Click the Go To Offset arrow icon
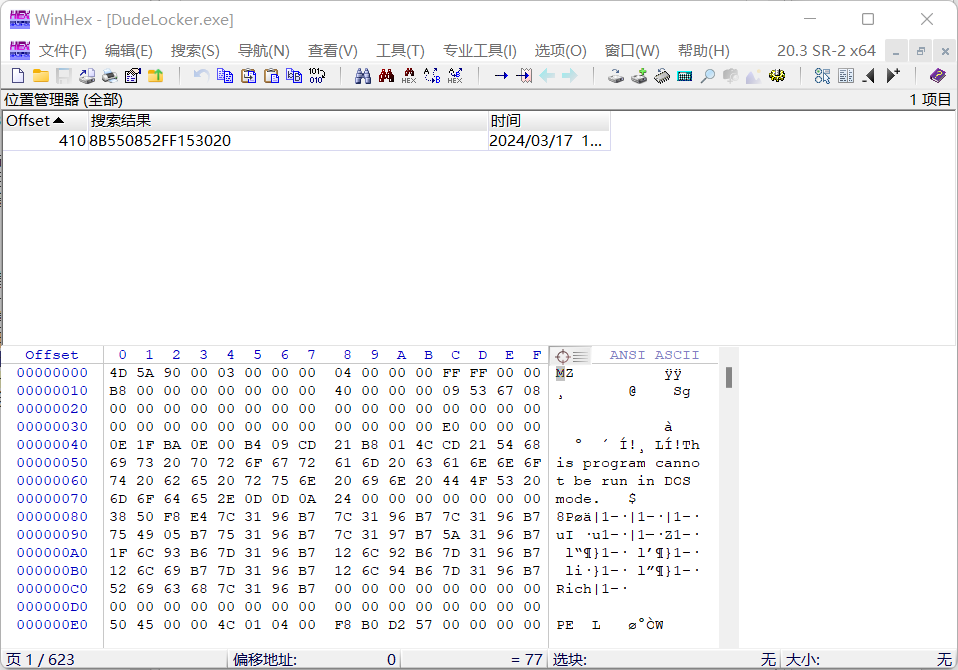 (501, 76)
